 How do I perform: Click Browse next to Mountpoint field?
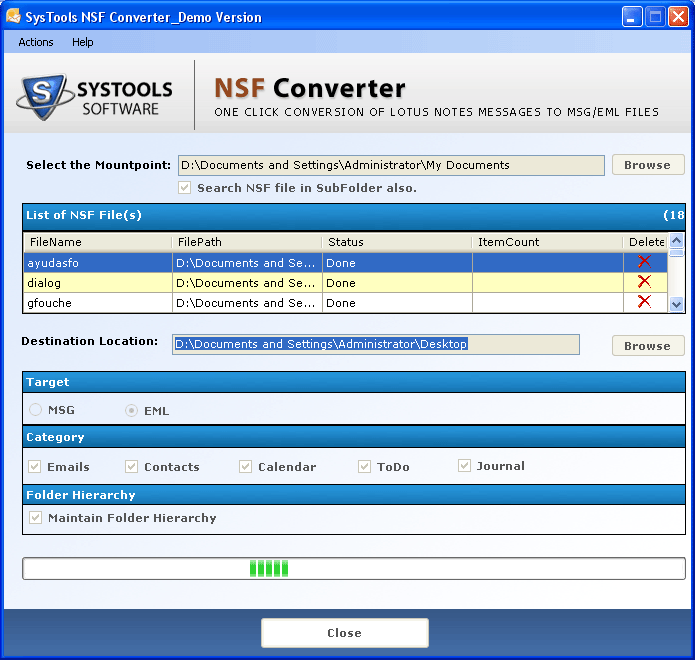coord(648,165)
